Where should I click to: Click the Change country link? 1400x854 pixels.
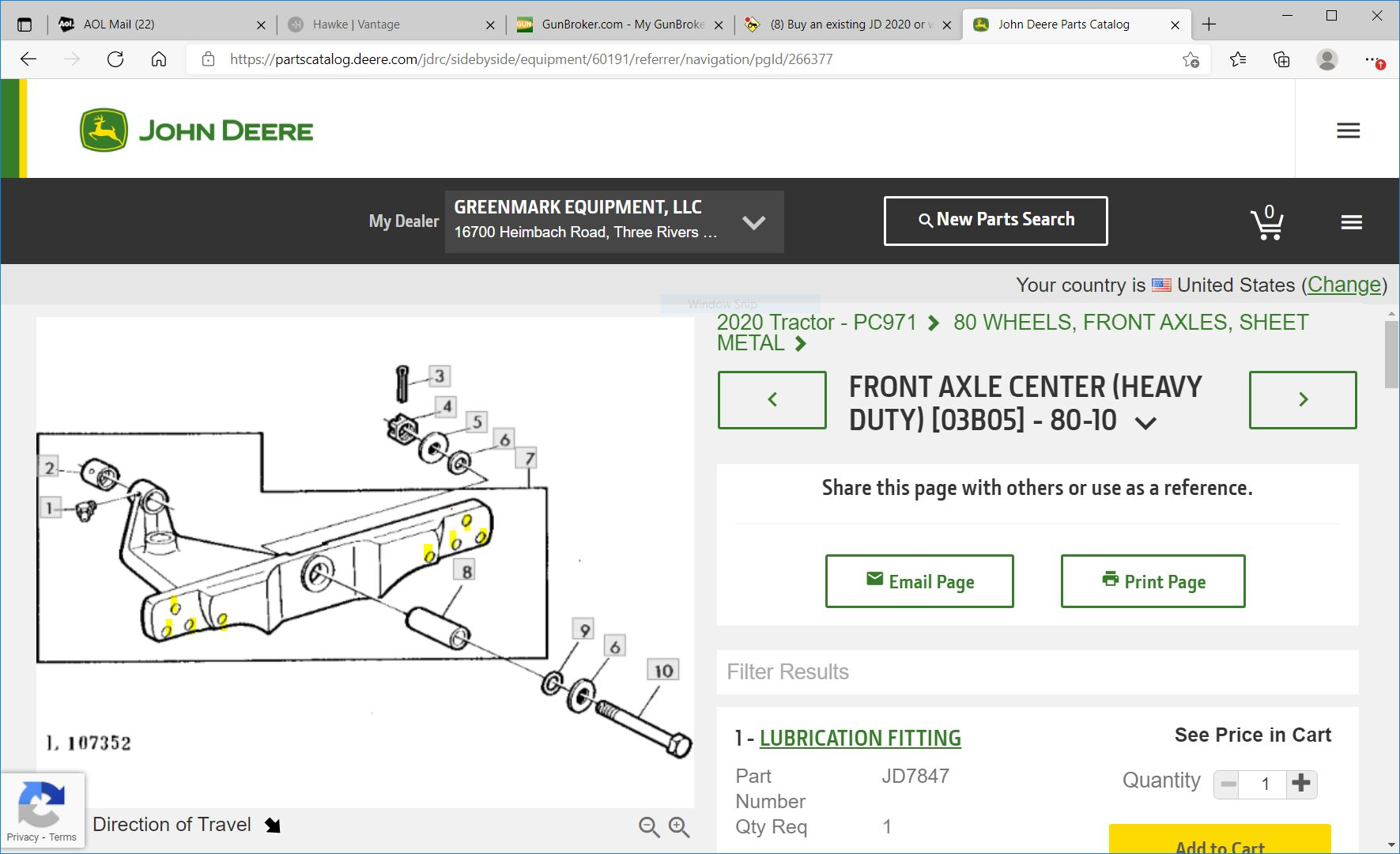[x=1344, y=285]
